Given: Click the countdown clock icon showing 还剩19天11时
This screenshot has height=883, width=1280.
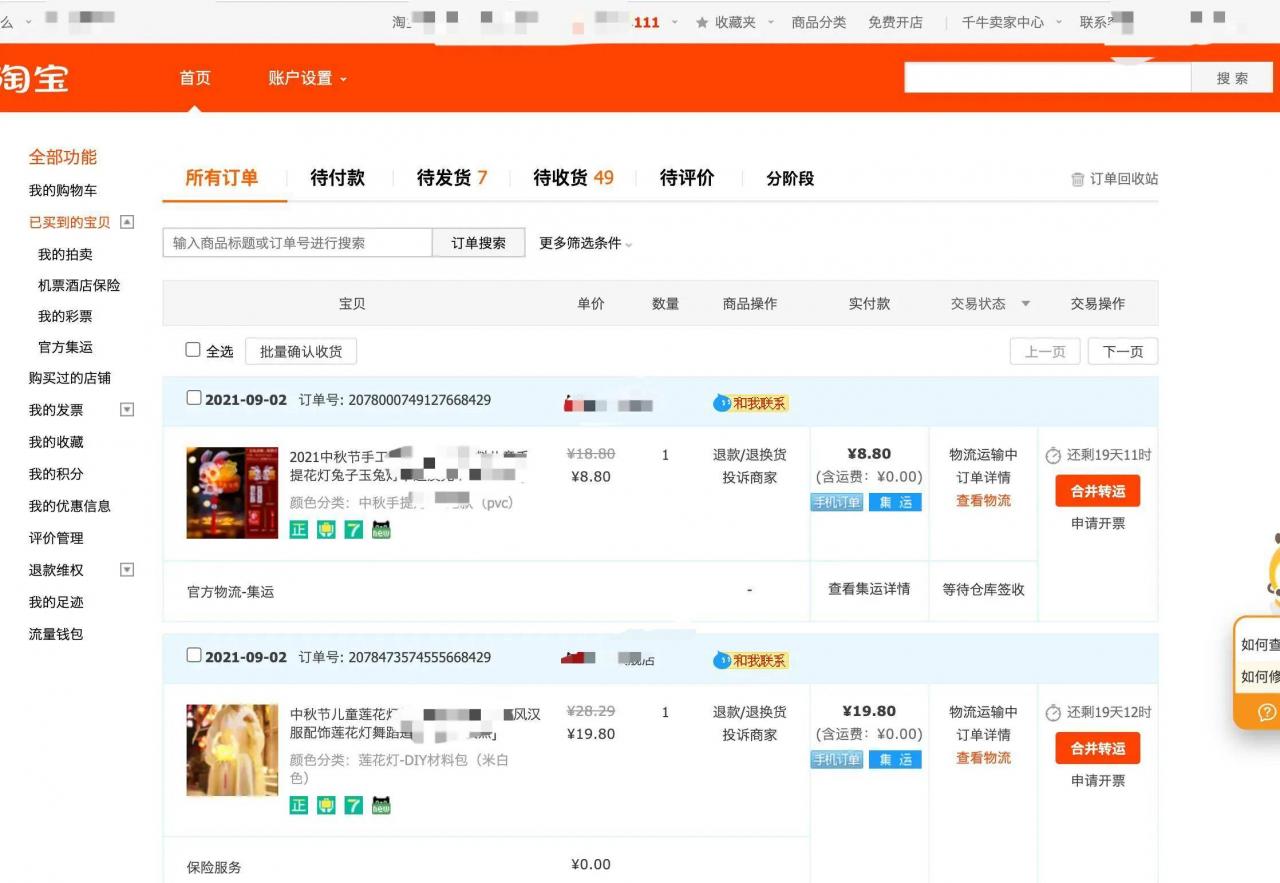Looking at the screenshot, I should click(1053, 455).
